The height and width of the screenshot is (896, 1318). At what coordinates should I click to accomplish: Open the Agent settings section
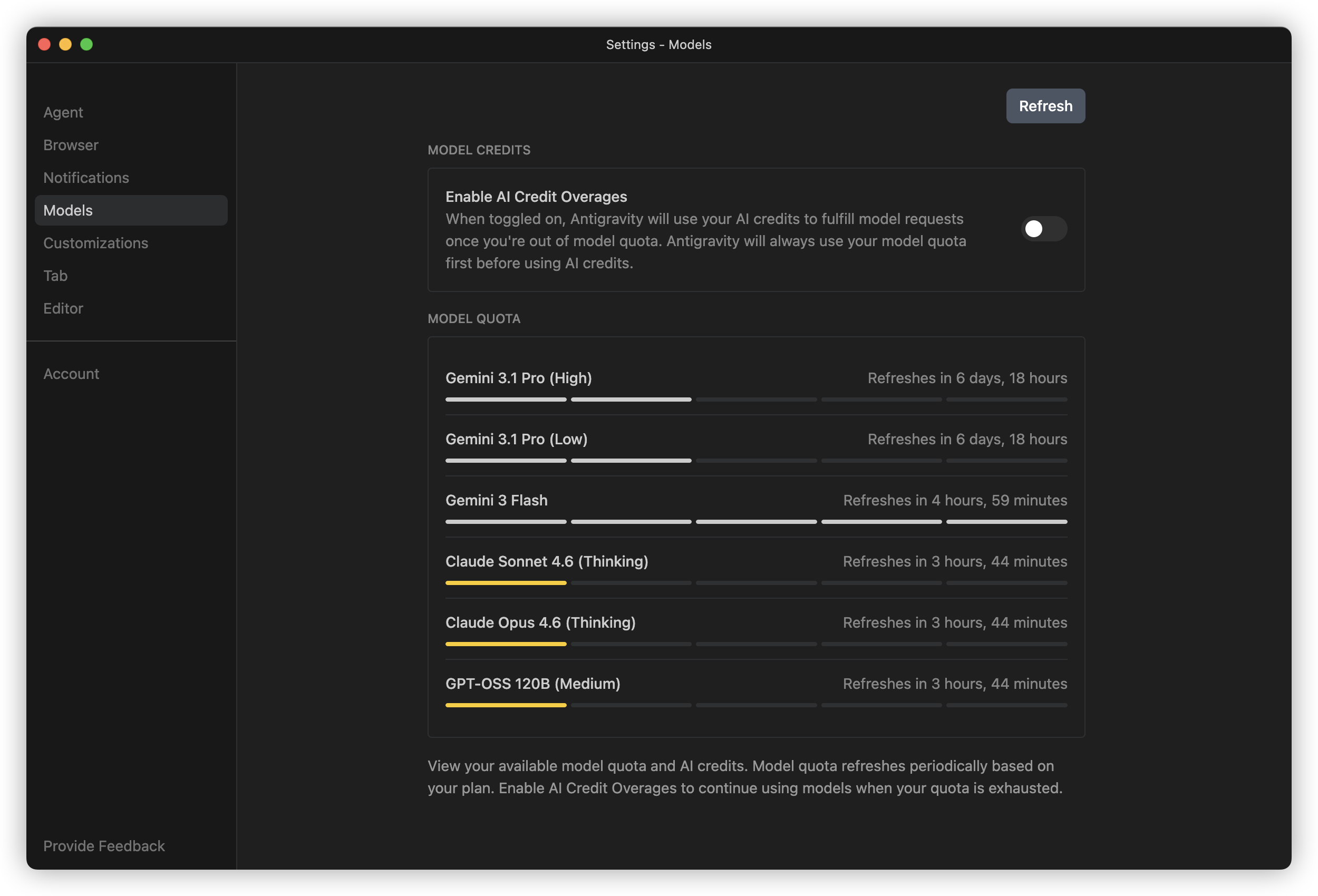(63, 112)
